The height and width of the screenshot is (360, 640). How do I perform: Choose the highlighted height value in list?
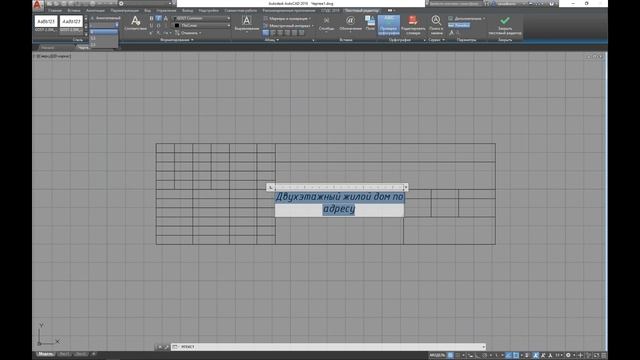pos(104,31)
